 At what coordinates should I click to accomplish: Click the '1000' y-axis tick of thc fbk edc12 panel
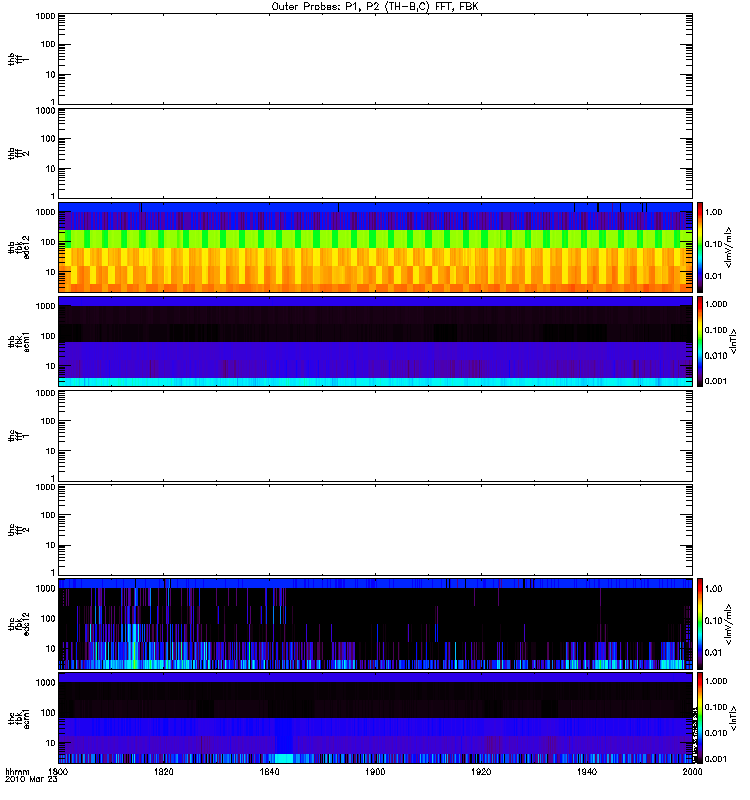pos(45,589)
